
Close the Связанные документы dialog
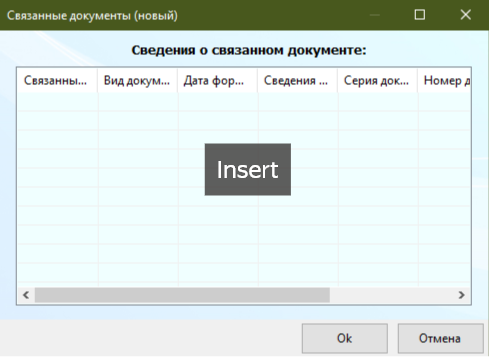click(466, 15)
